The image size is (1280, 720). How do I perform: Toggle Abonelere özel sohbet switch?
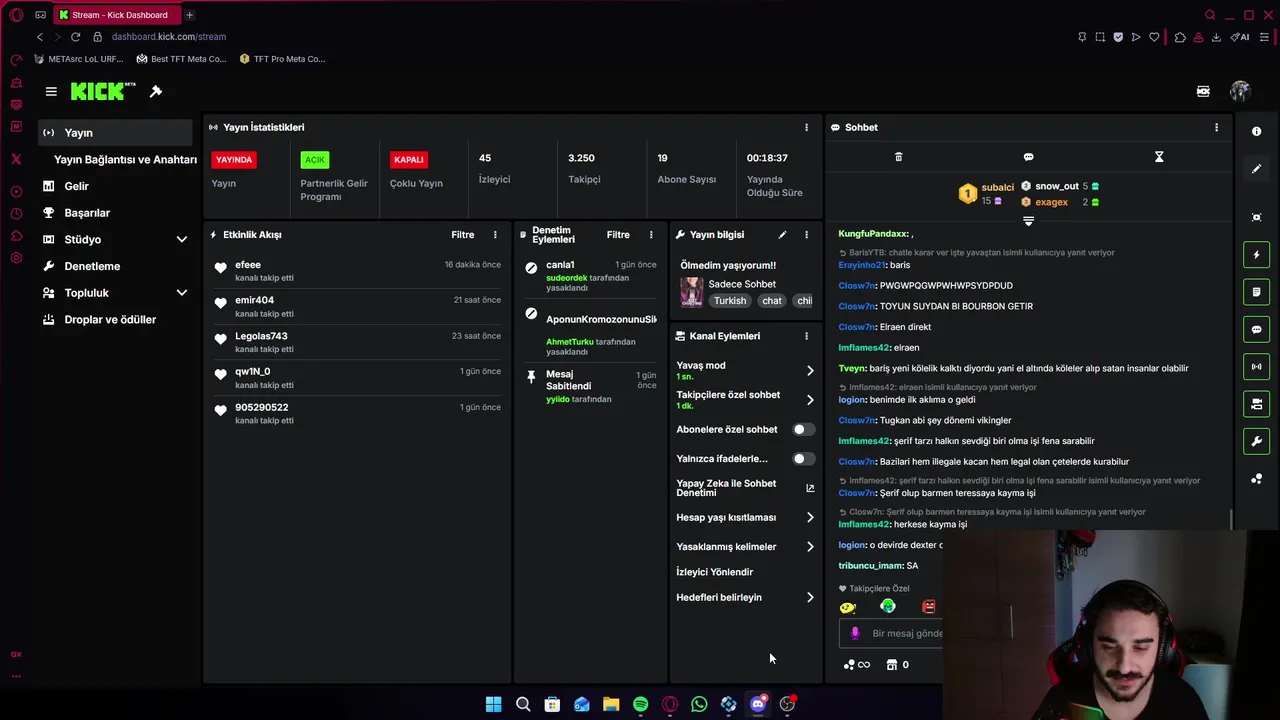tap(803, 429)
